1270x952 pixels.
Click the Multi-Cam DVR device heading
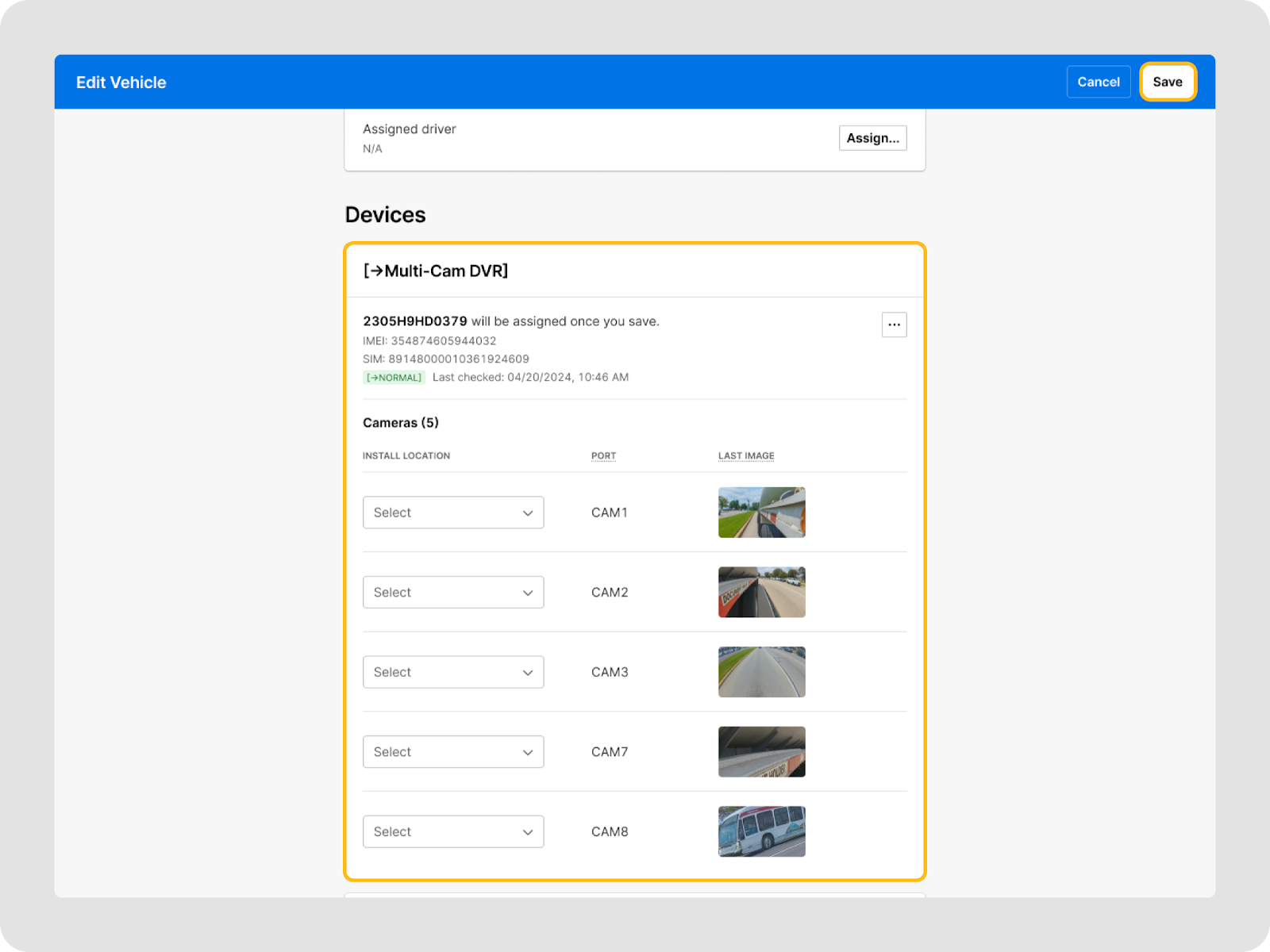click(436, 271)
